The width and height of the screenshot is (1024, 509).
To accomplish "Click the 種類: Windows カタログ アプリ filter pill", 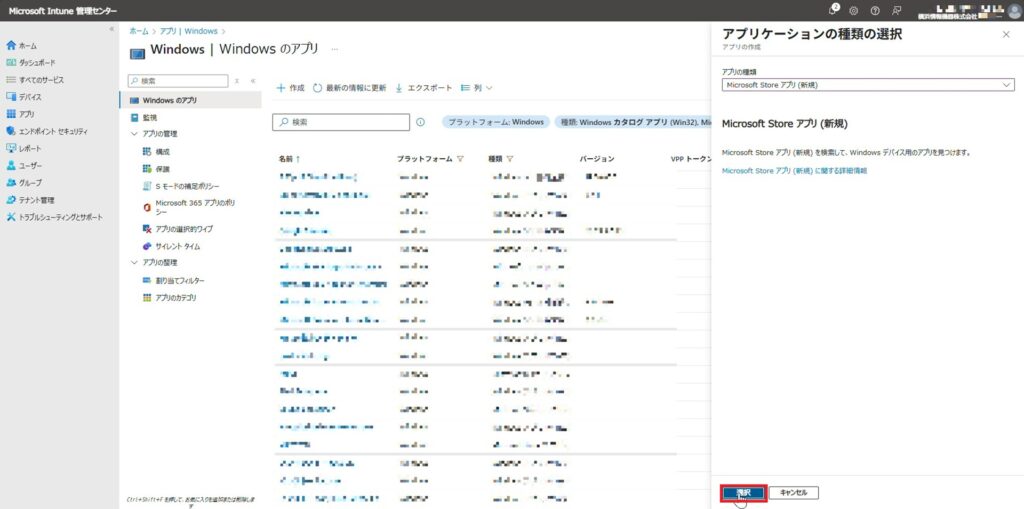I will (632, 122).
